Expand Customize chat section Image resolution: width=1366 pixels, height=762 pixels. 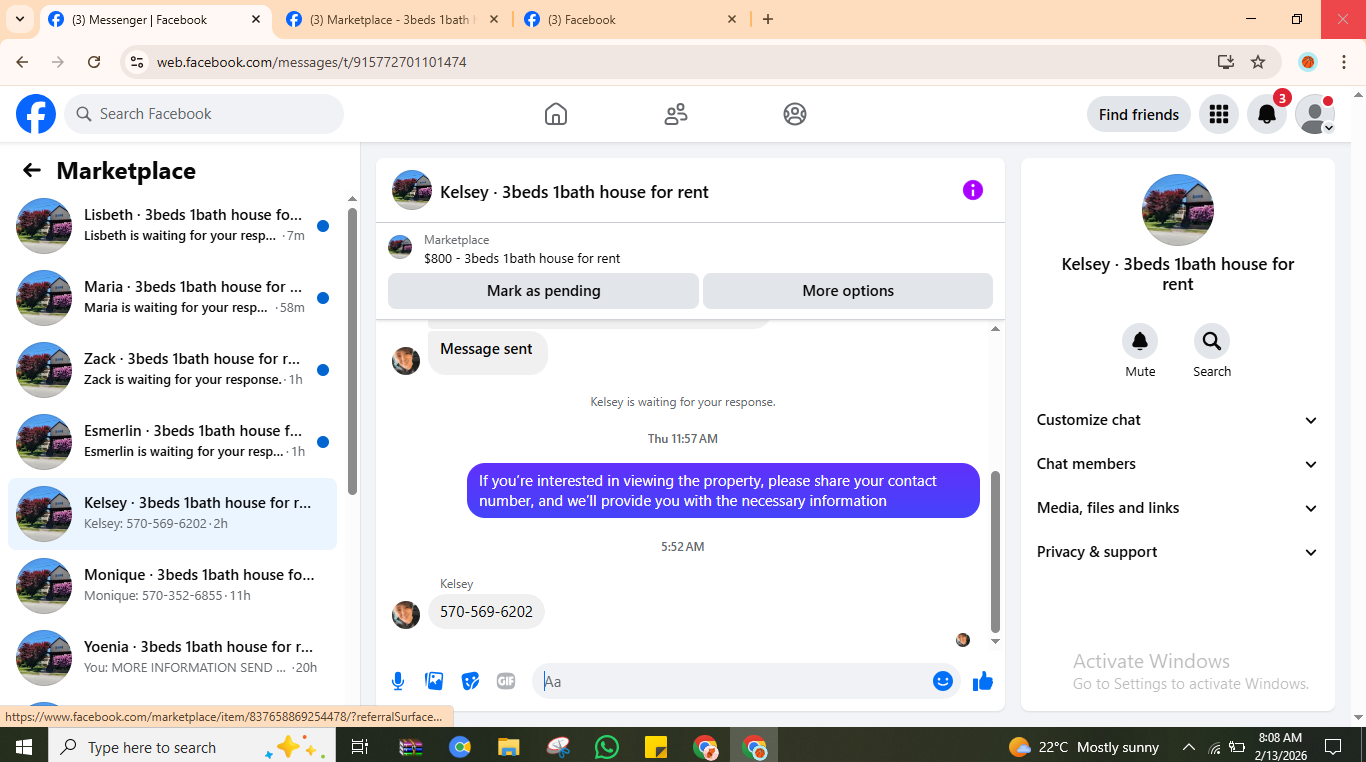[1178, 420]
